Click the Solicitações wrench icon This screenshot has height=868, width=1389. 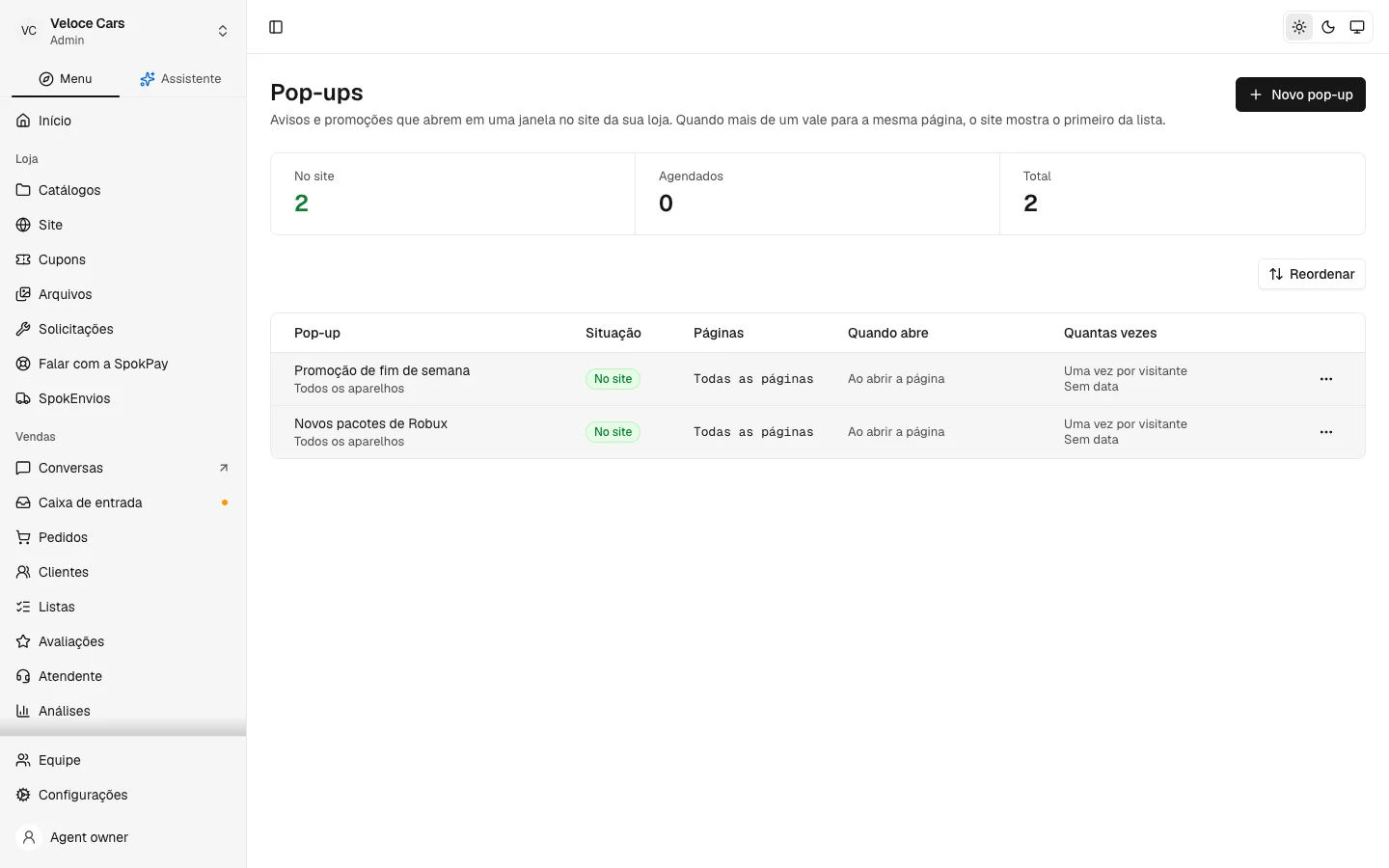click(x=23, y=329)
